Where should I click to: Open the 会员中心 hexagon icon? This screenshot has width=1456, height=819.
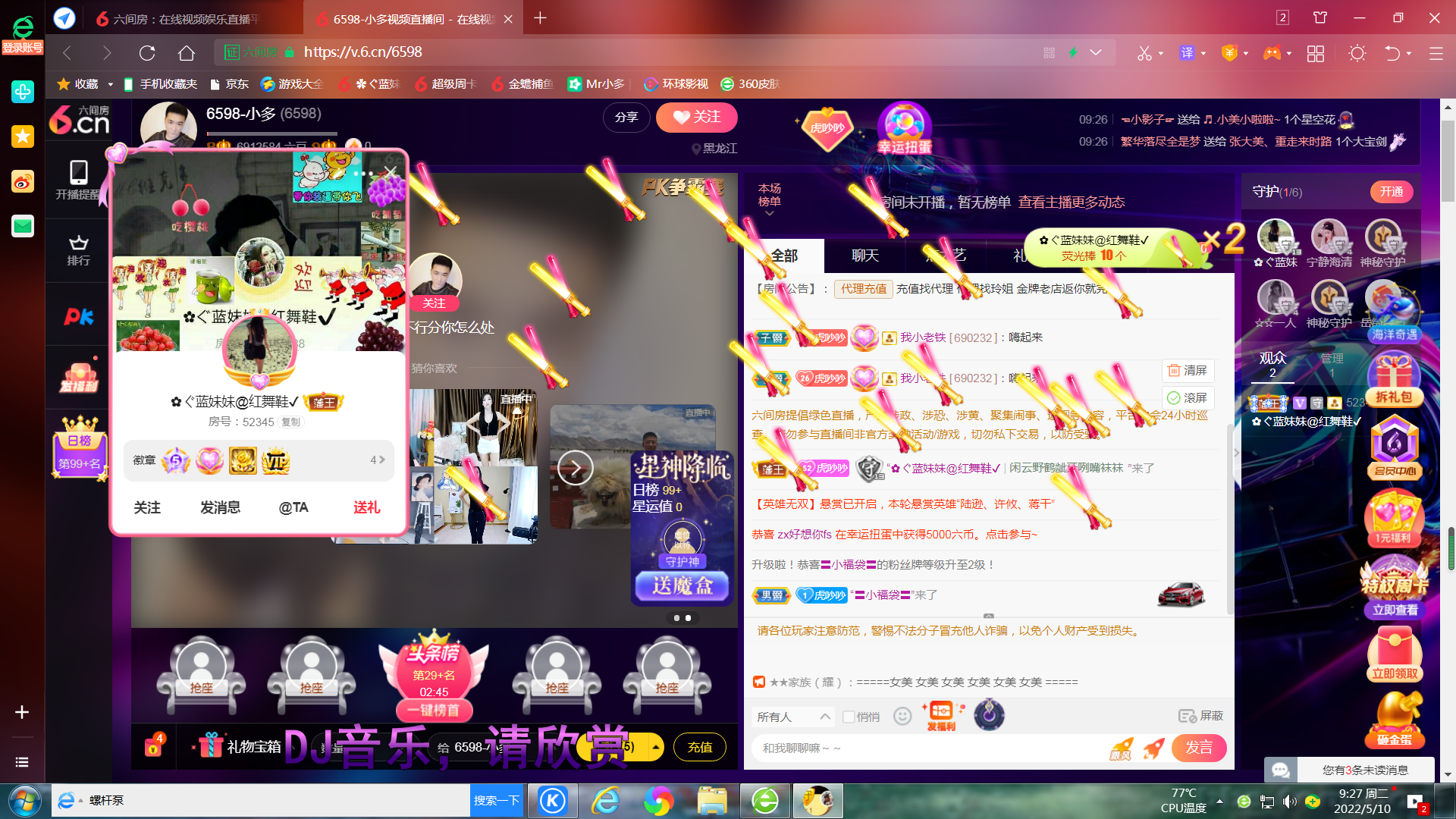tap(1395, 448)
